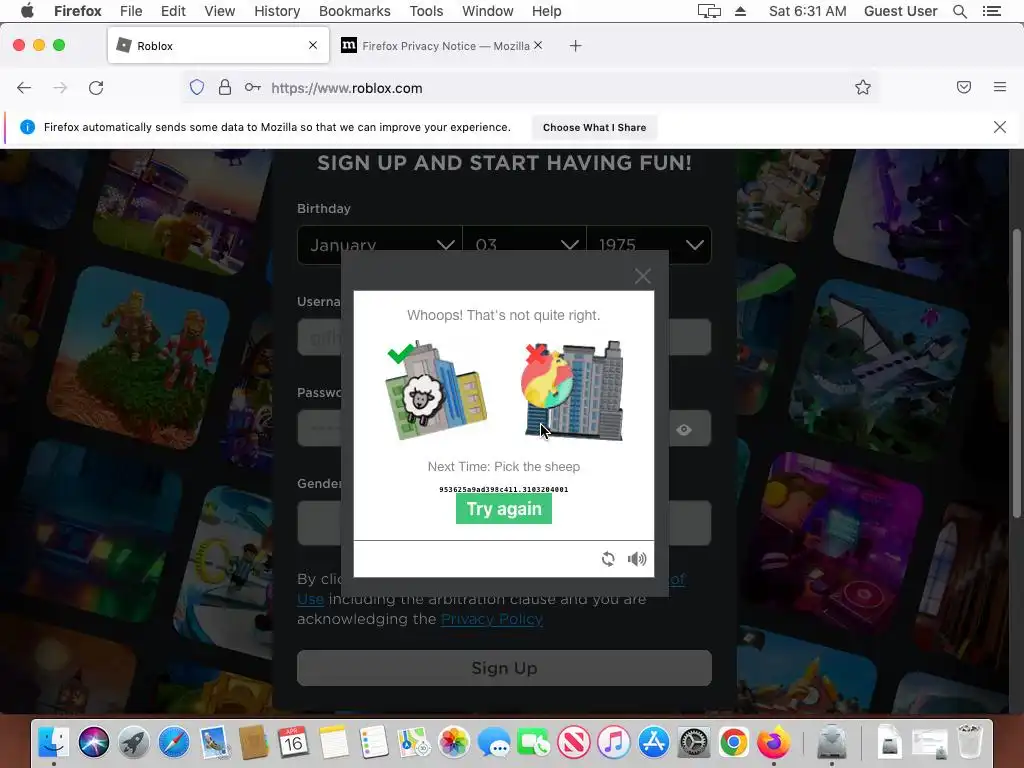1024x768 pixels.
Task: Open the History menu
Action: click(277, 11)
